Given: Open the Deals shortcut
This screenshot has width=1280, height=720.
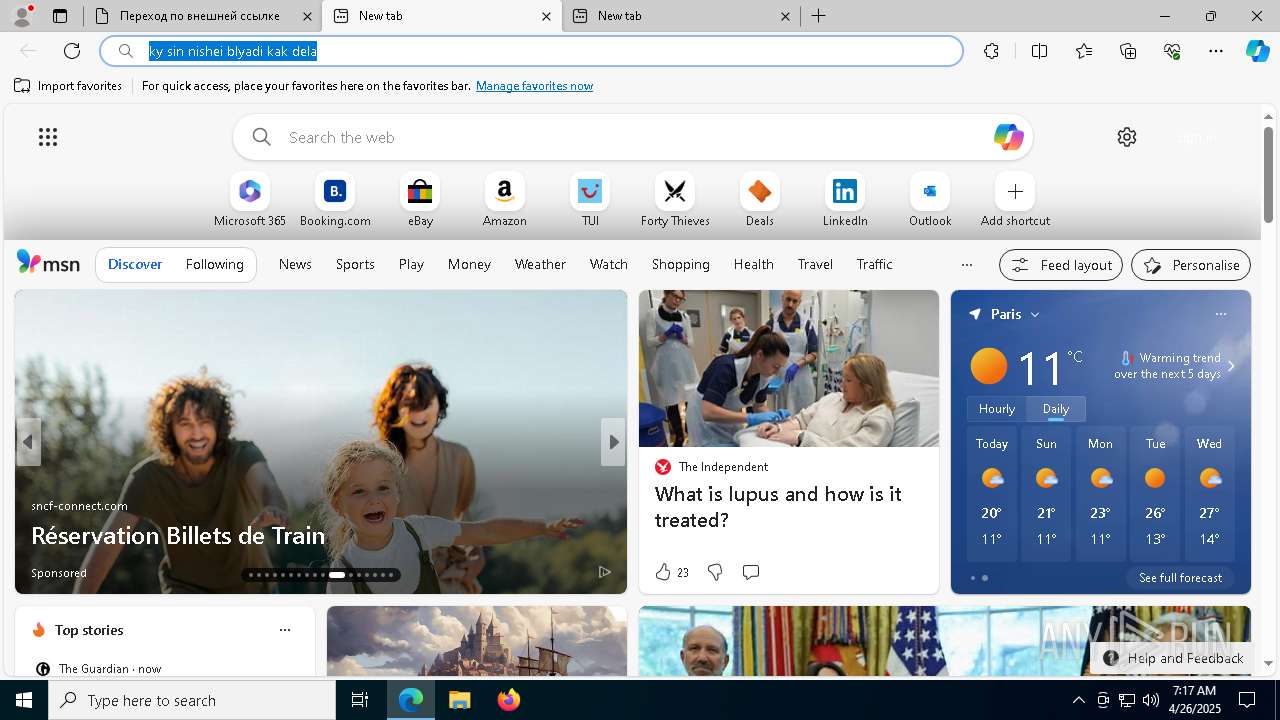Looking at the screenshot, I should 760,200.
